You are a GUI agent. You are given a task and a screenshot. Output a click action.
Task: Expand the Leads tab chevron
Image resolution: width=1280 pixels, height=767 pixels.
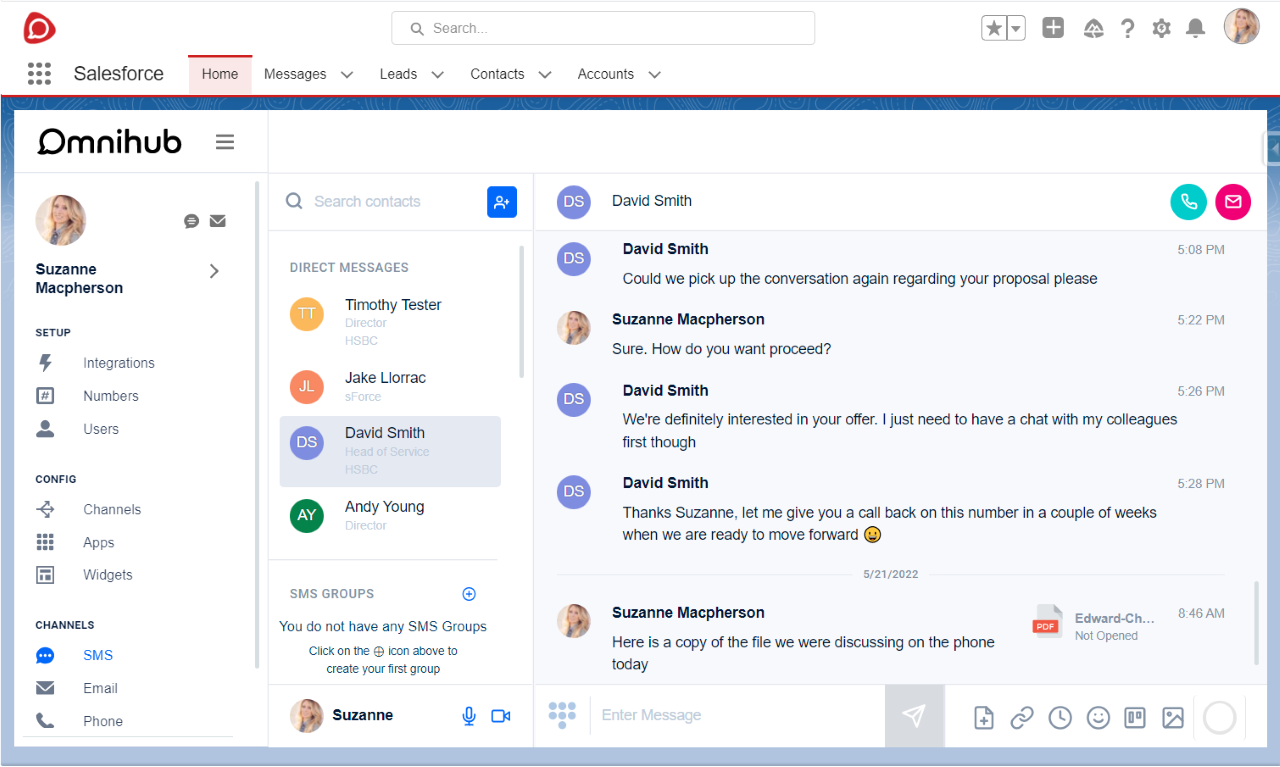pos(437,74)
